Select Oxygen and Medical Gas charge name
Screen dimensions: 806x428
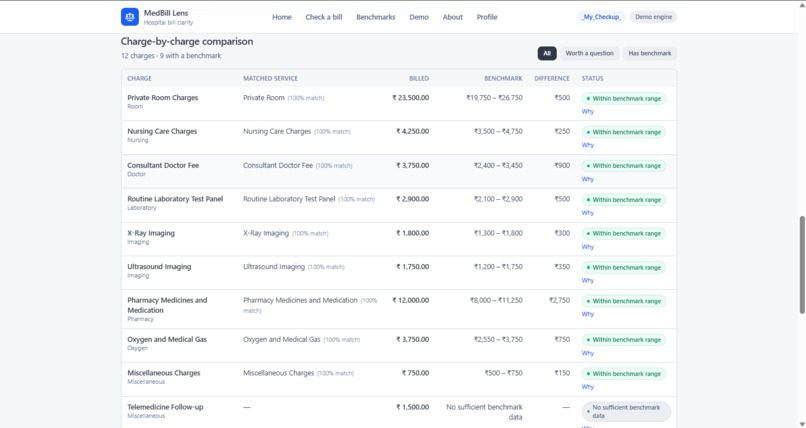[167, 339]
